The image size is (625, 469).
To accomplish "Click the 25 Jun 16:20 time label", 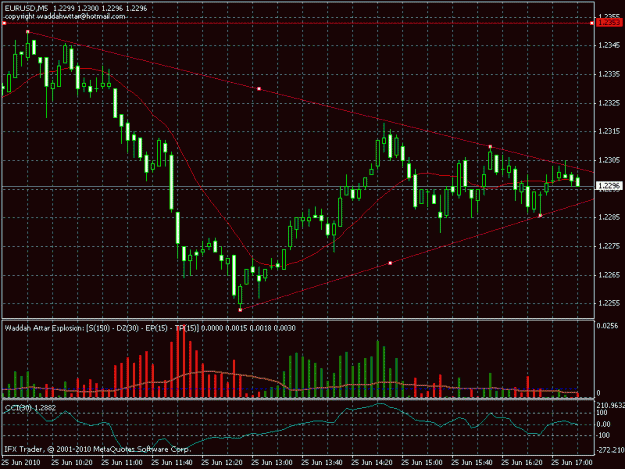I will (x=521, y=463).
